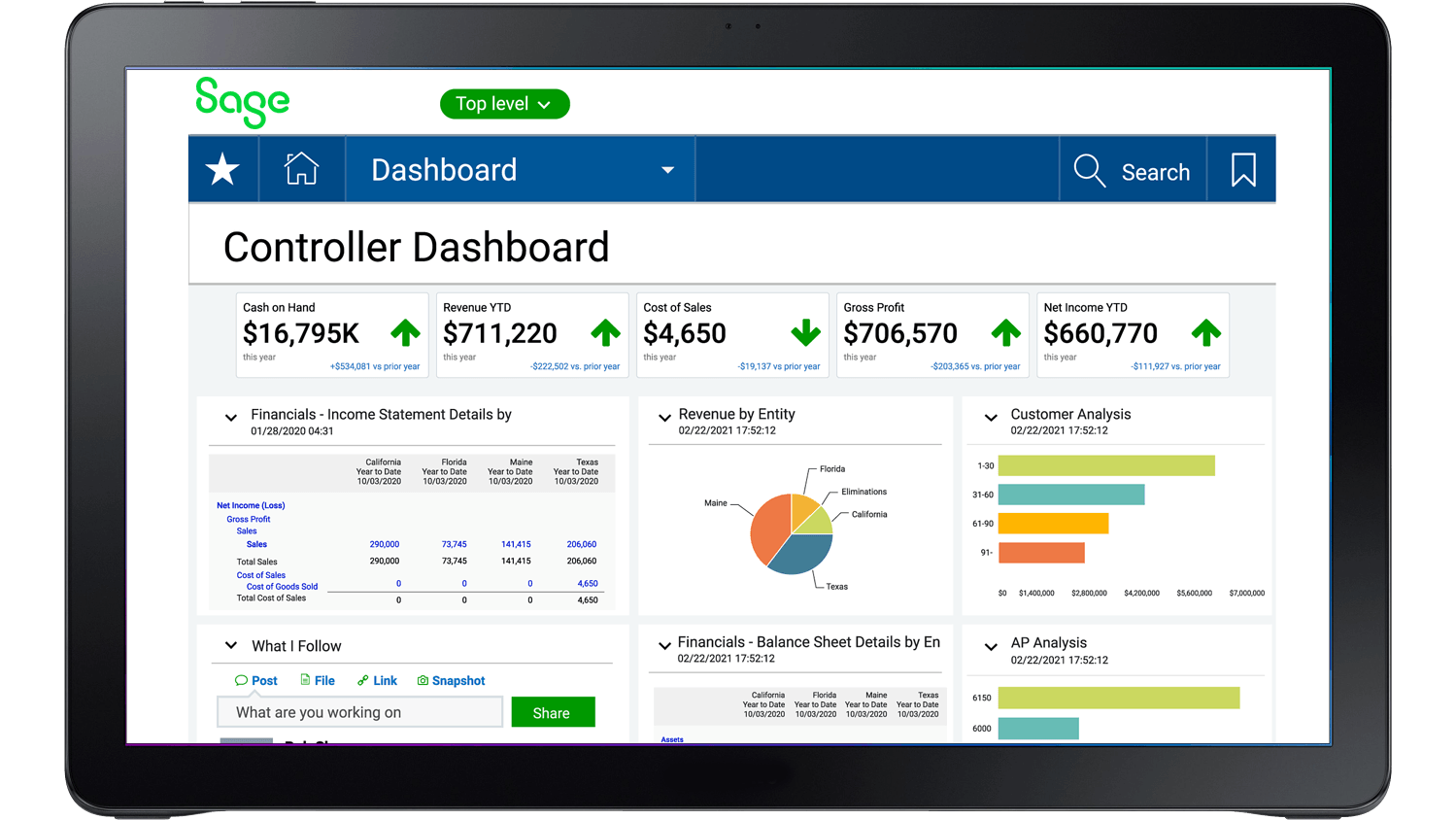Click Cash on Hand up arrow
This screenshot has width=1456, height=820.
(x=406, y=333)
